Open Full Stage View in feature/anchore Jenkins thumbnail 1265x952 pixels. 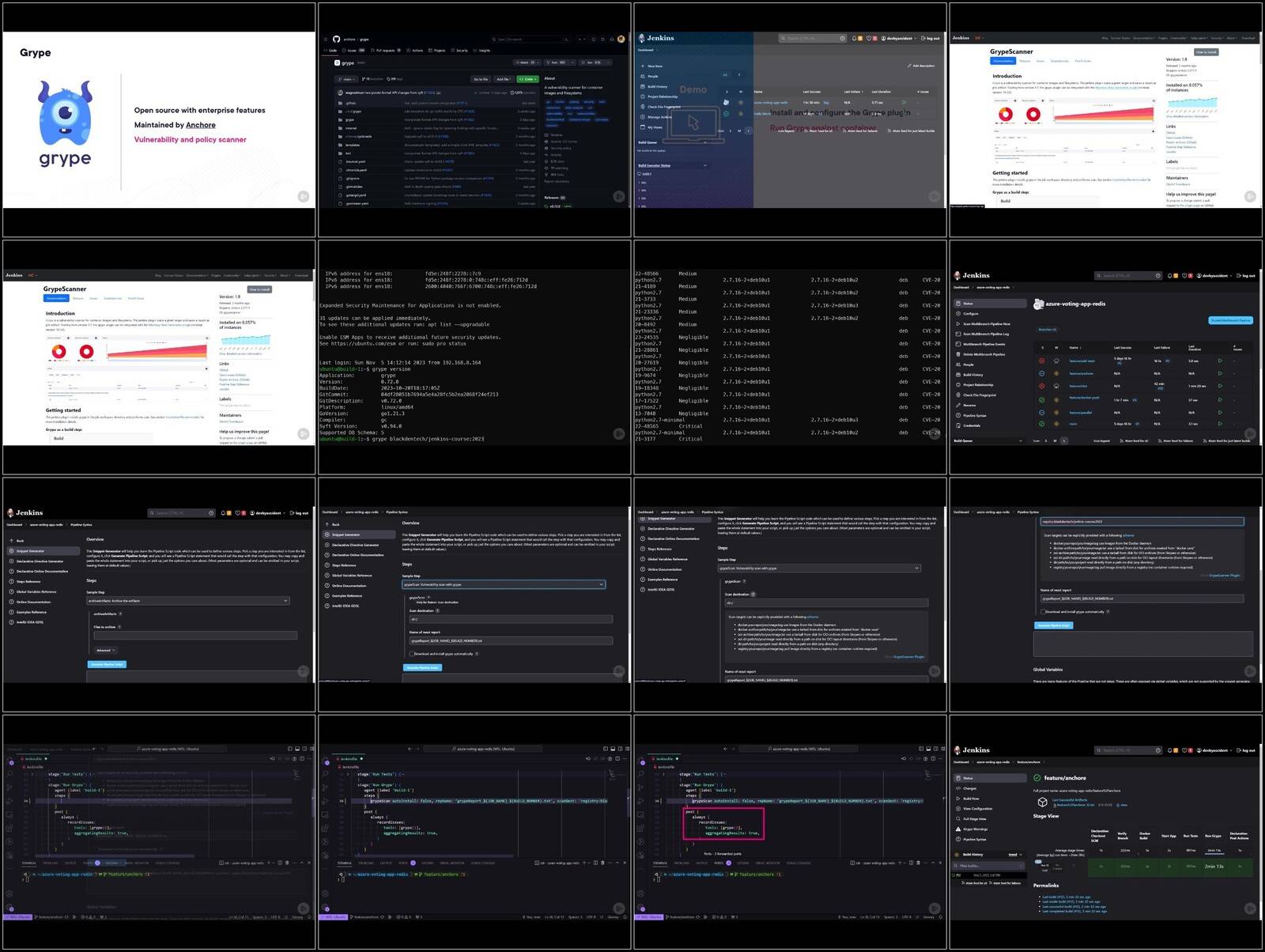click(x=971, y=818)
